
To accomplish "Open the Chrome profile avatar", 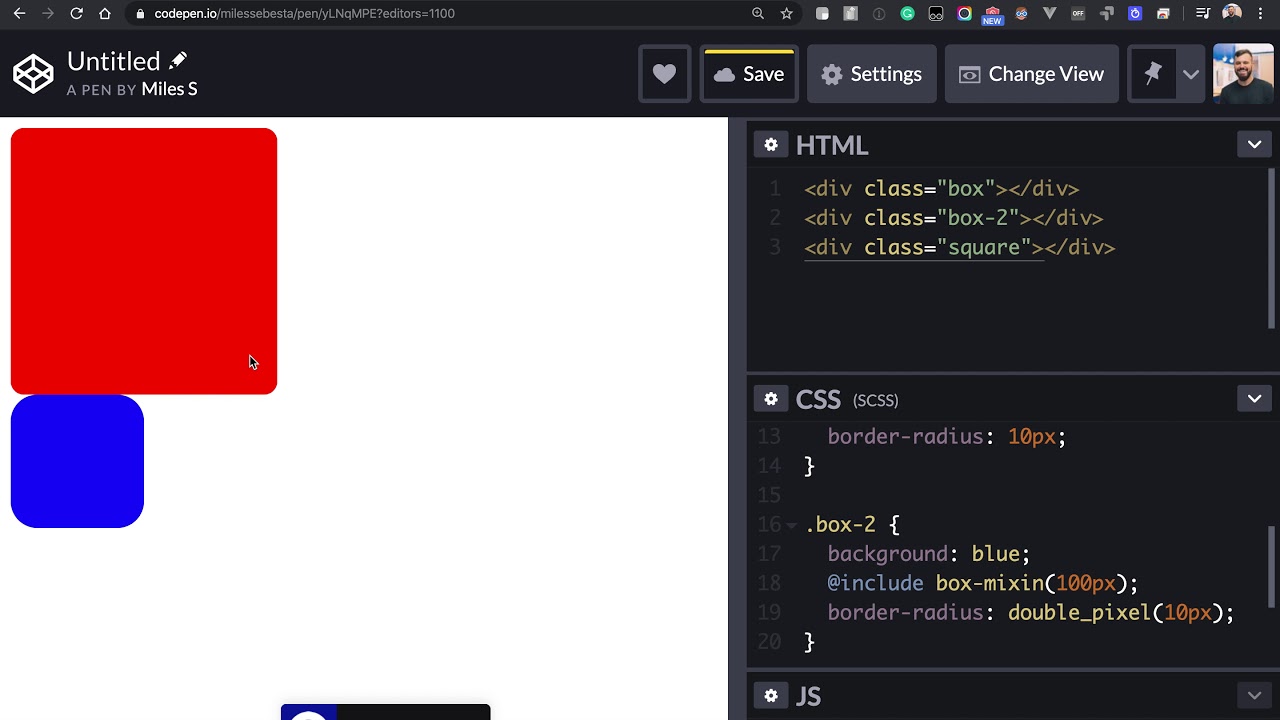I will click(1232, 14).
